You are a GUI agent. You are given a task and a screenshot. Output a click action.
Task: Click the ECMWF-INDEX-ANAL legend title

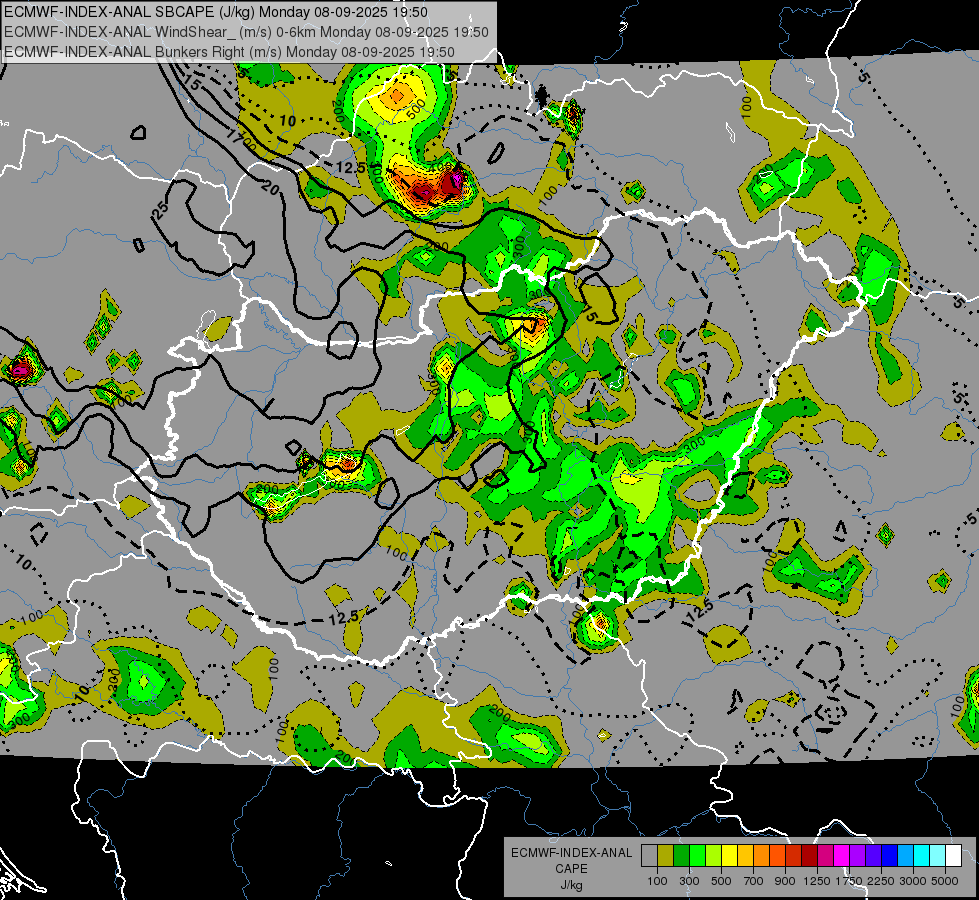click(572, 853)
